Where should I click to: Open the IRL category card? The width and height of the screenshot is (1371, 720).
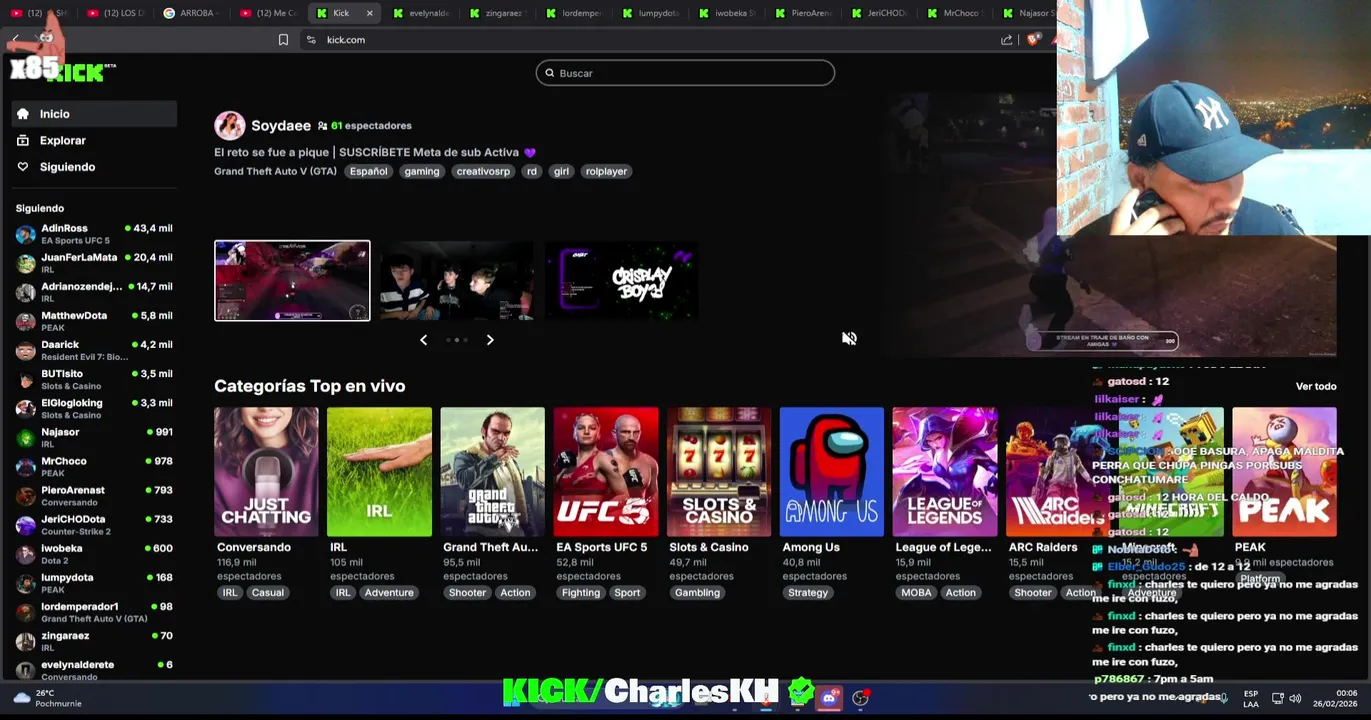[379, 472]
